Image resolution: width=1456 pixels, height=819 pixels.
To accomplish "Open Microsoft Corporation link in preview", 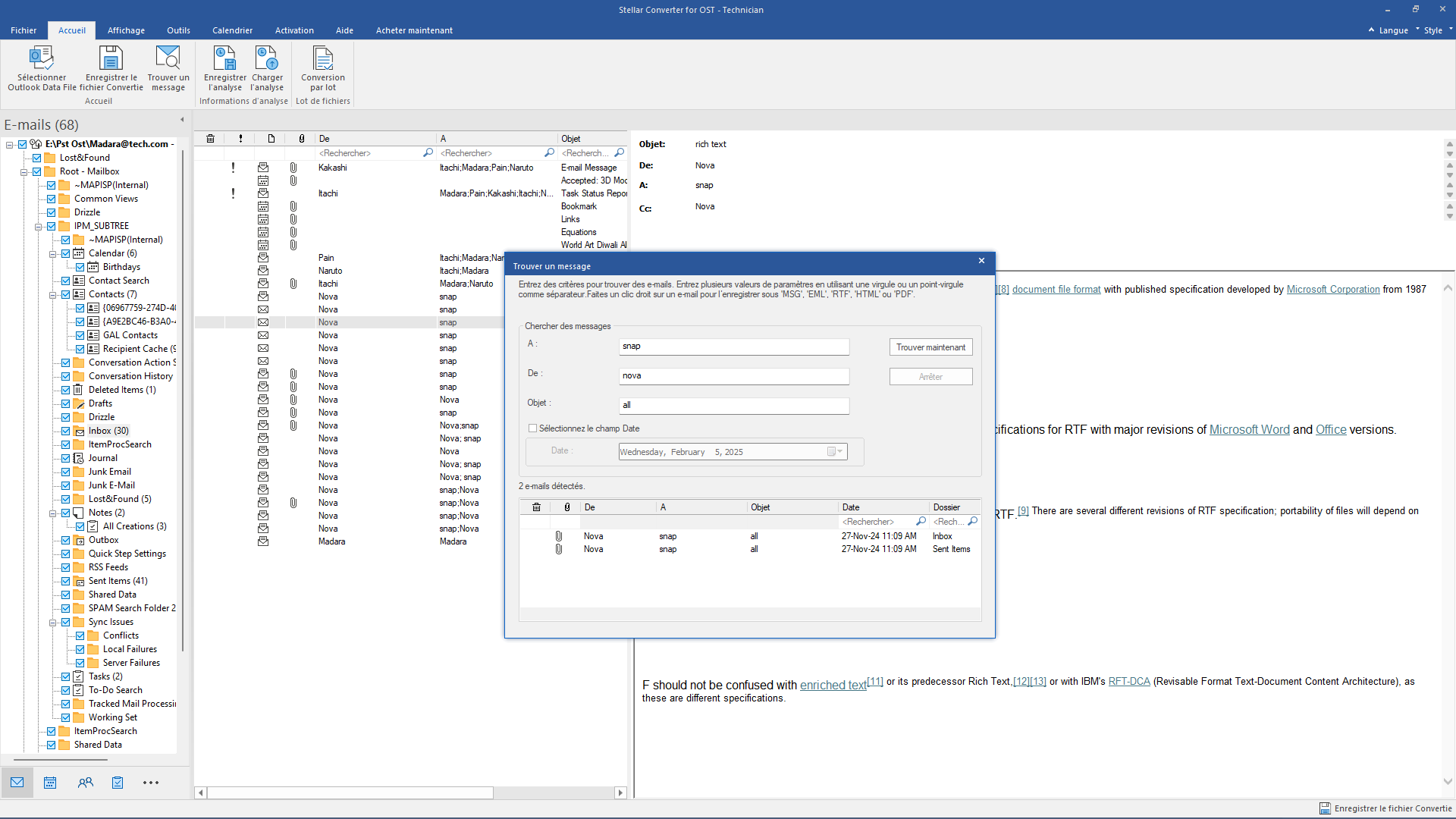I will click(x=1333, y=290).
